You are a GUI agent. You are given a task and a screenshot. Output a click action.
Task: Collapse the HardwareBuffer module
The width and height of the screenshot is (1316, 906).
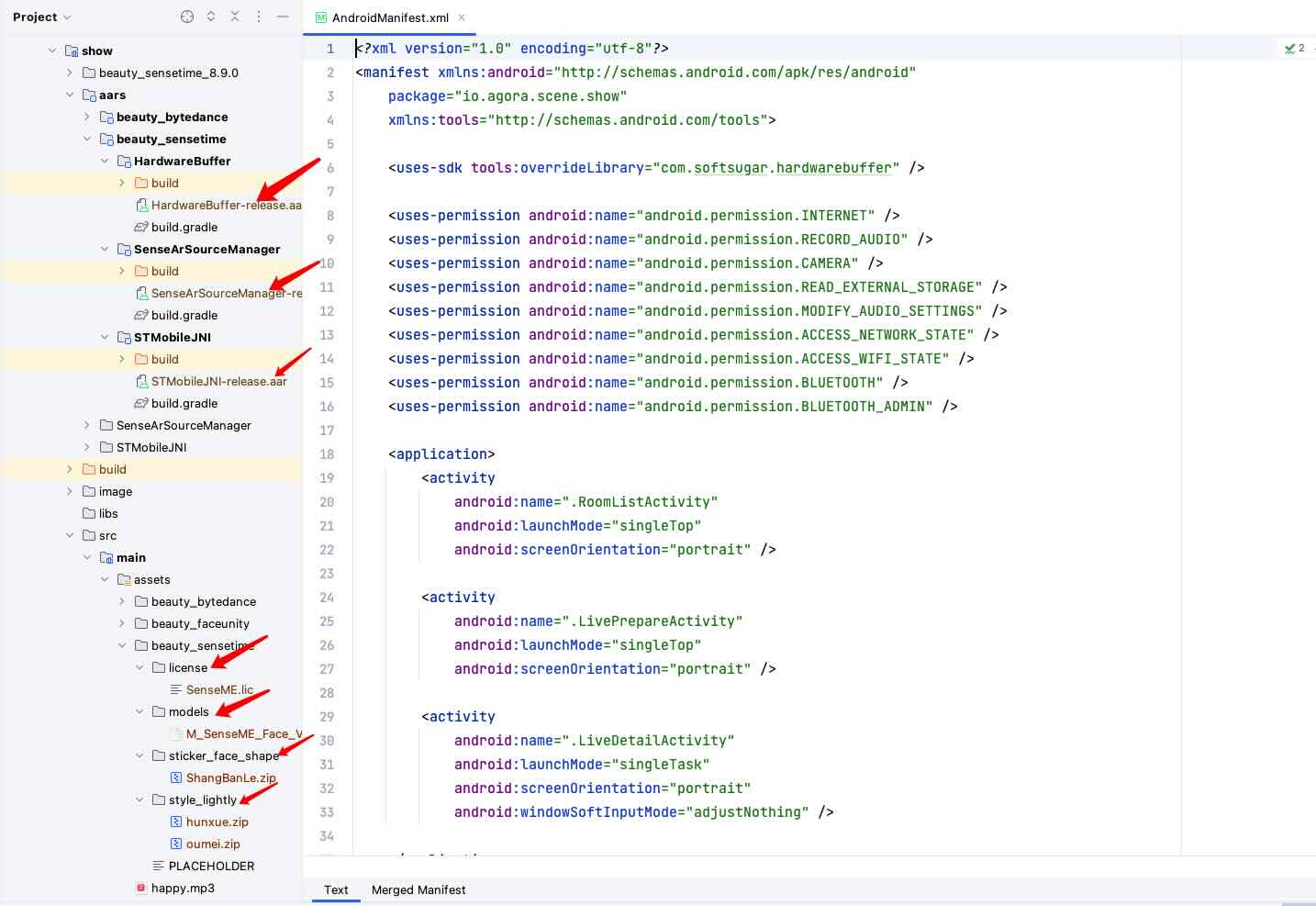click(105, 161)
